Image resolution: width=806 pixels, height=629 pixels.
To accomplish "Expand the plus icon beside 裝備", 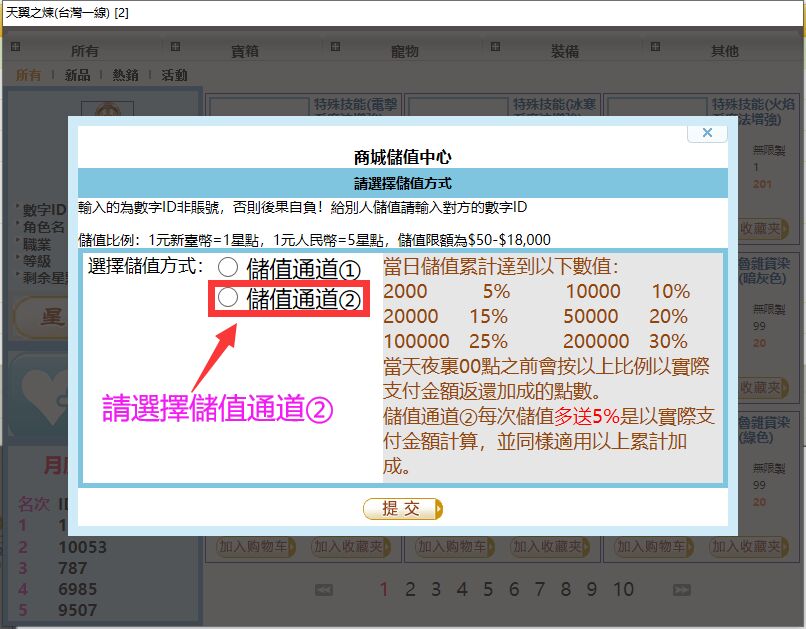I will click(496, 48).
